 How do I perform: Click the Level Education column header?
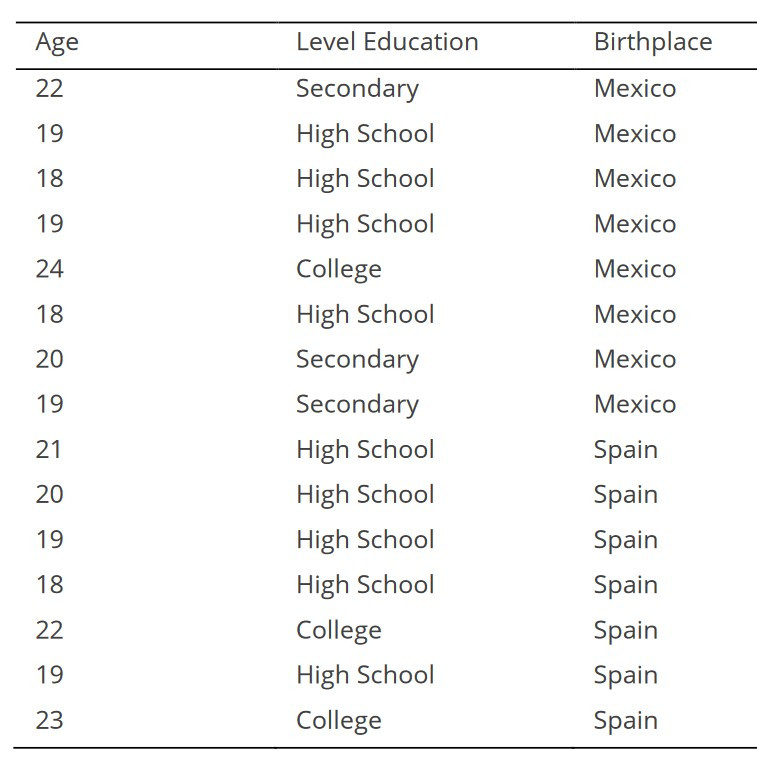click(386, 42)
